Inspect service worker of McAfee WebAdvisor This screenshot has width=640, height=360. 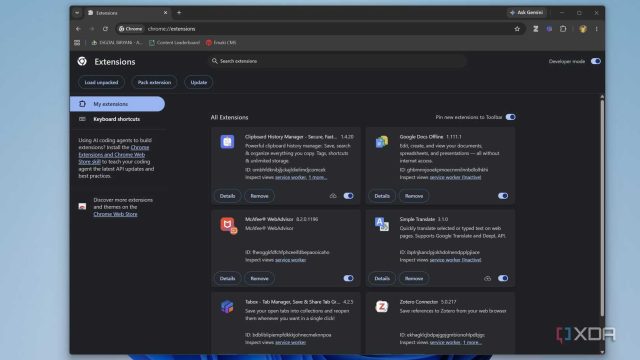(x=290, y=260)
